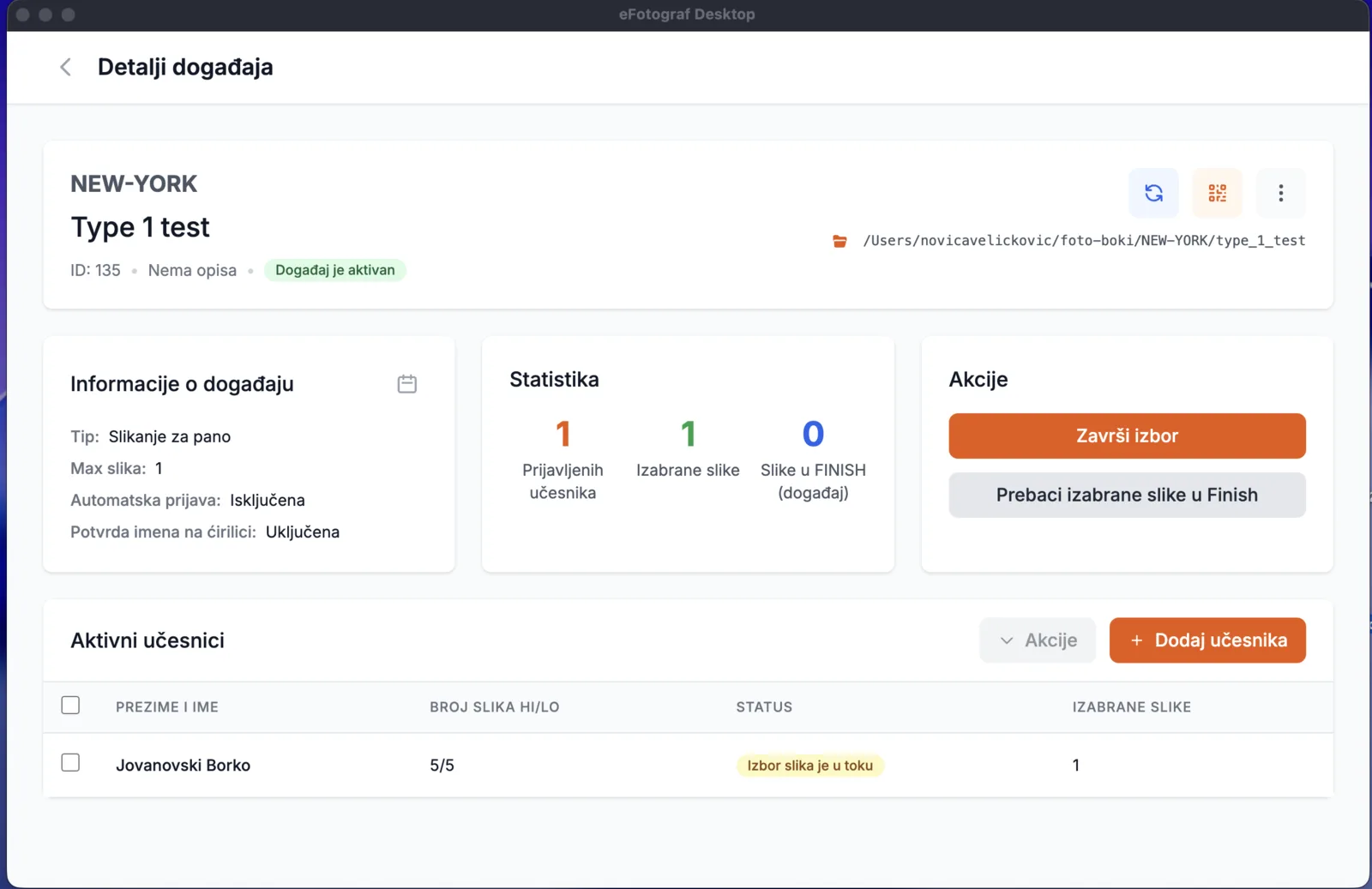Tick the select-all checkbox in table header
The height and width of the screenshot is (889, 1372).
(x=70, y=706)
